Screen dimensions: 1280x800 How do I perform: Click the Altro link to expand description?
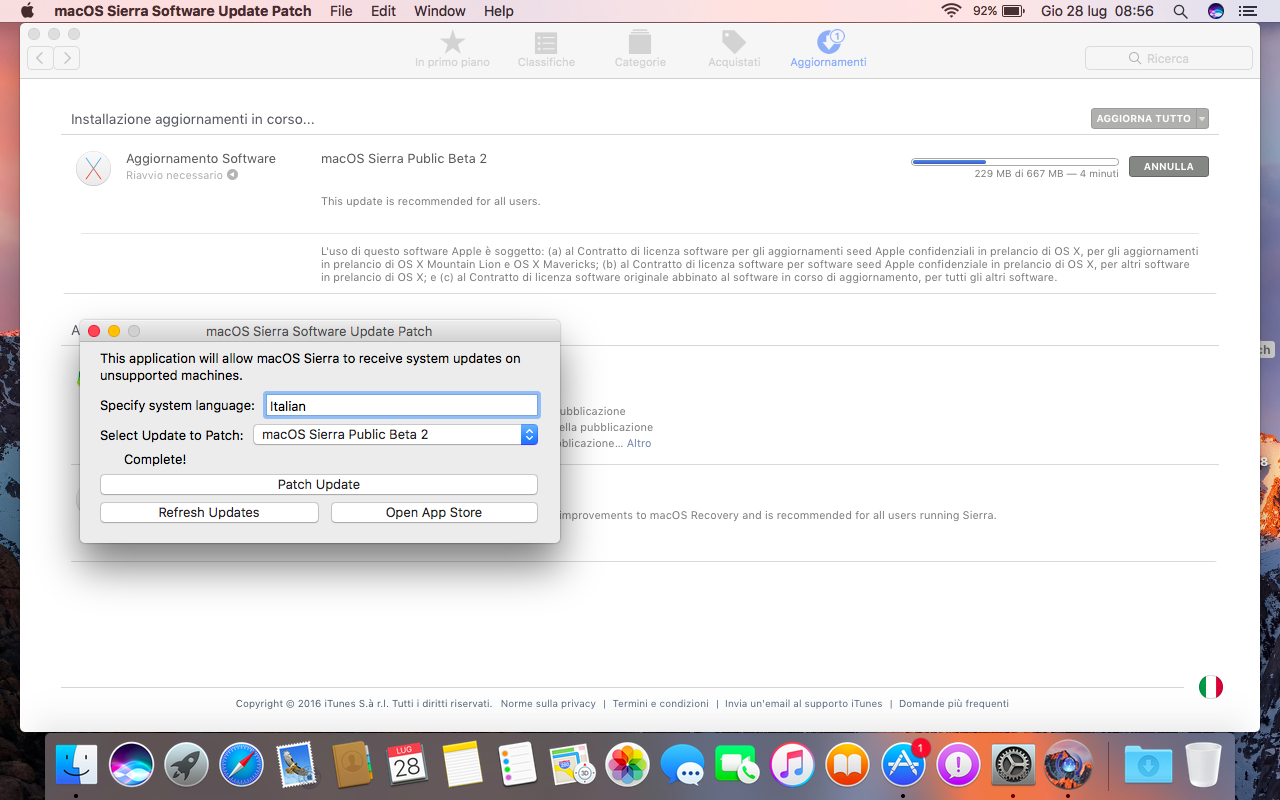639,443
